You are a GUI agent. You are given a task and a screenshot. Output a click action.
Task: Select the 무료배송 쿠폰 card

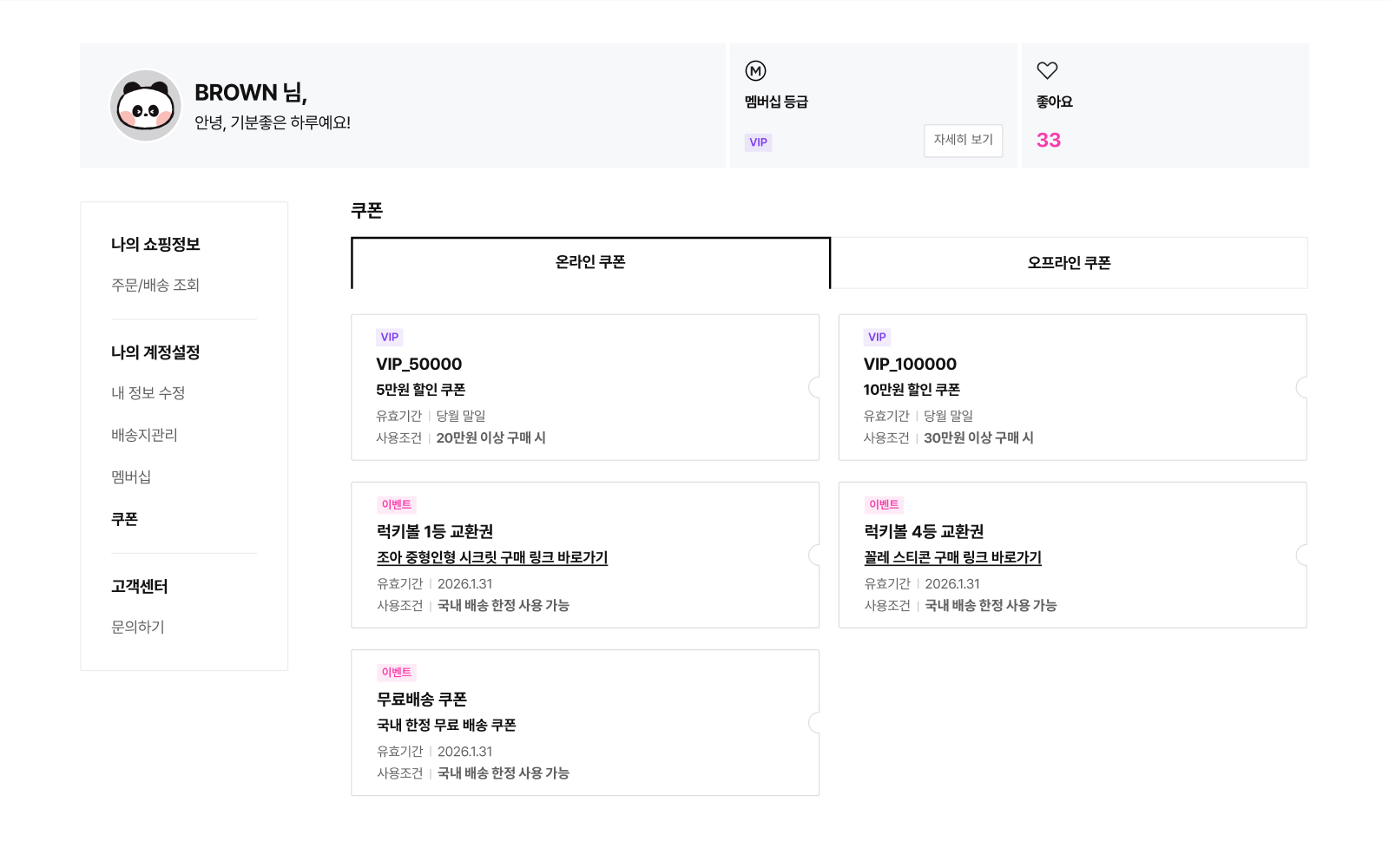[584, 722]
